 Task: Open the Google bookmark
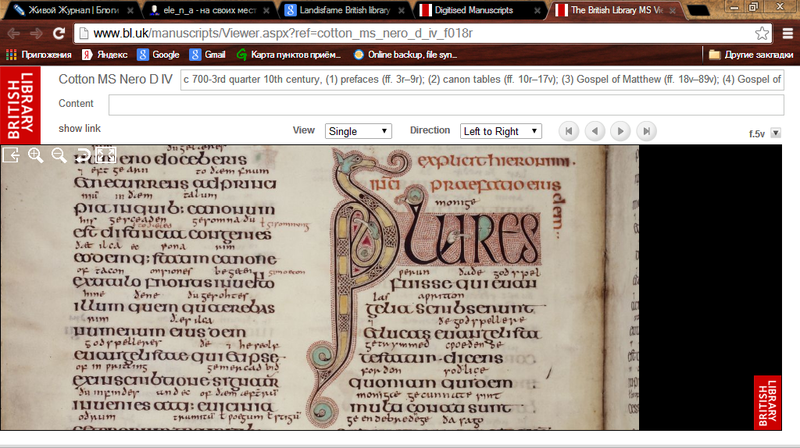pos(158,55)
